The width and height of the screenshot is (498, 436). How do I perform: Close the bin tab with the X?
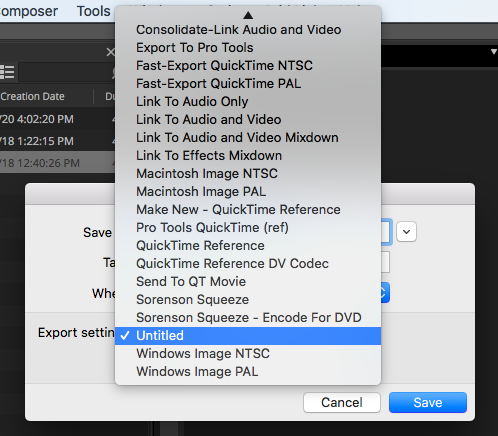(x=110, y=52)
